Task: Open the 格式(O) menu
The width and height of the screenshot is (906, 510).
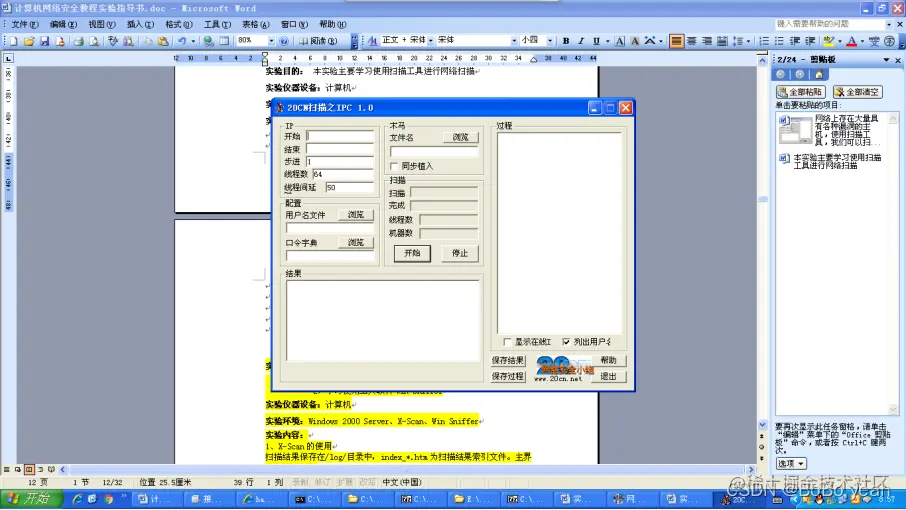Action: tap(179, 24)
